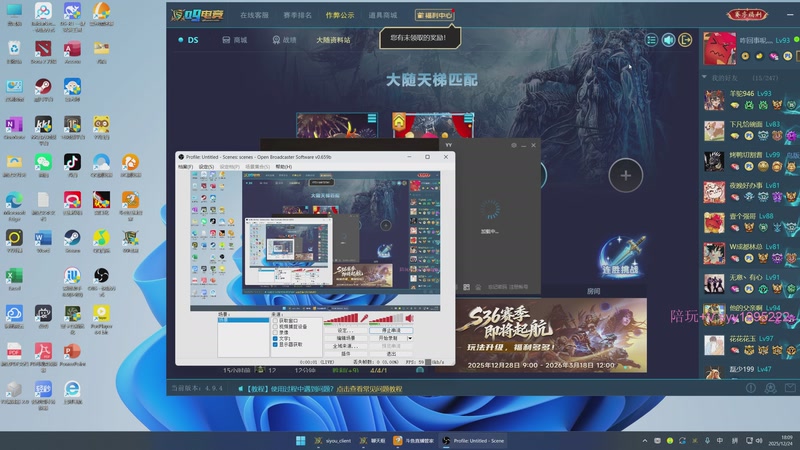Screen dimensions: 800x450
Task: Open the 设定(S) menu in OBS
Action: coord(206,167)
